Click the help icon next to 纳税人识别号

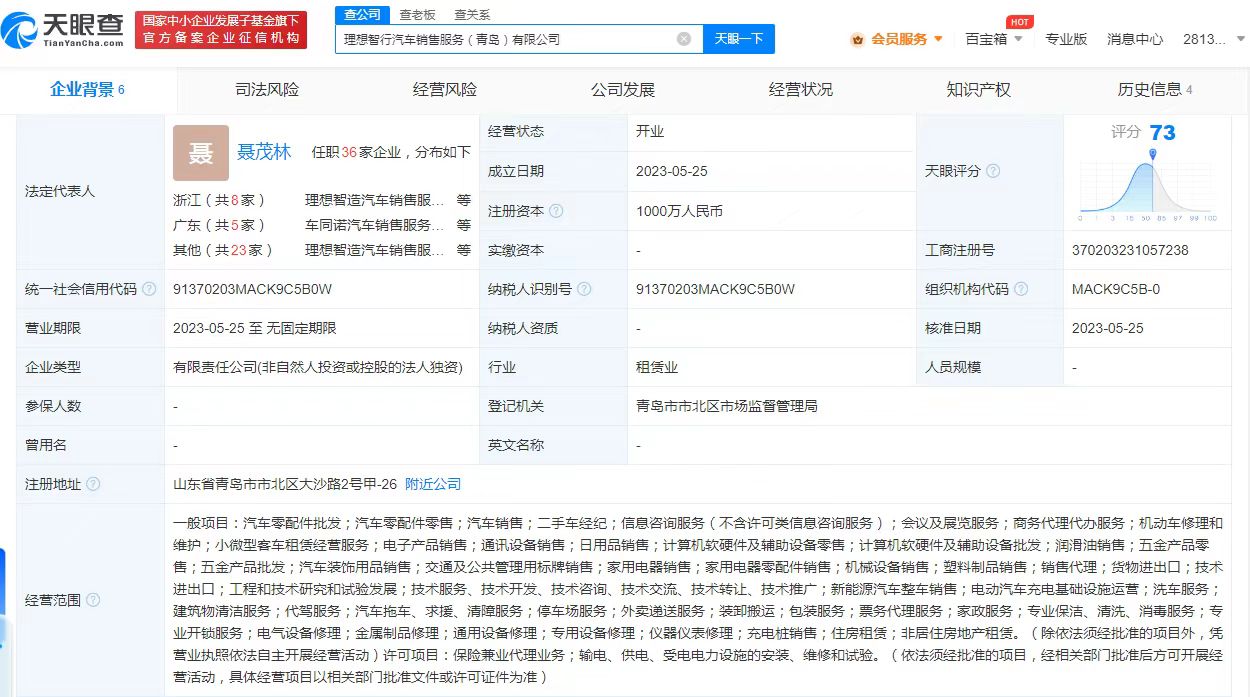[x=584, y=289]
